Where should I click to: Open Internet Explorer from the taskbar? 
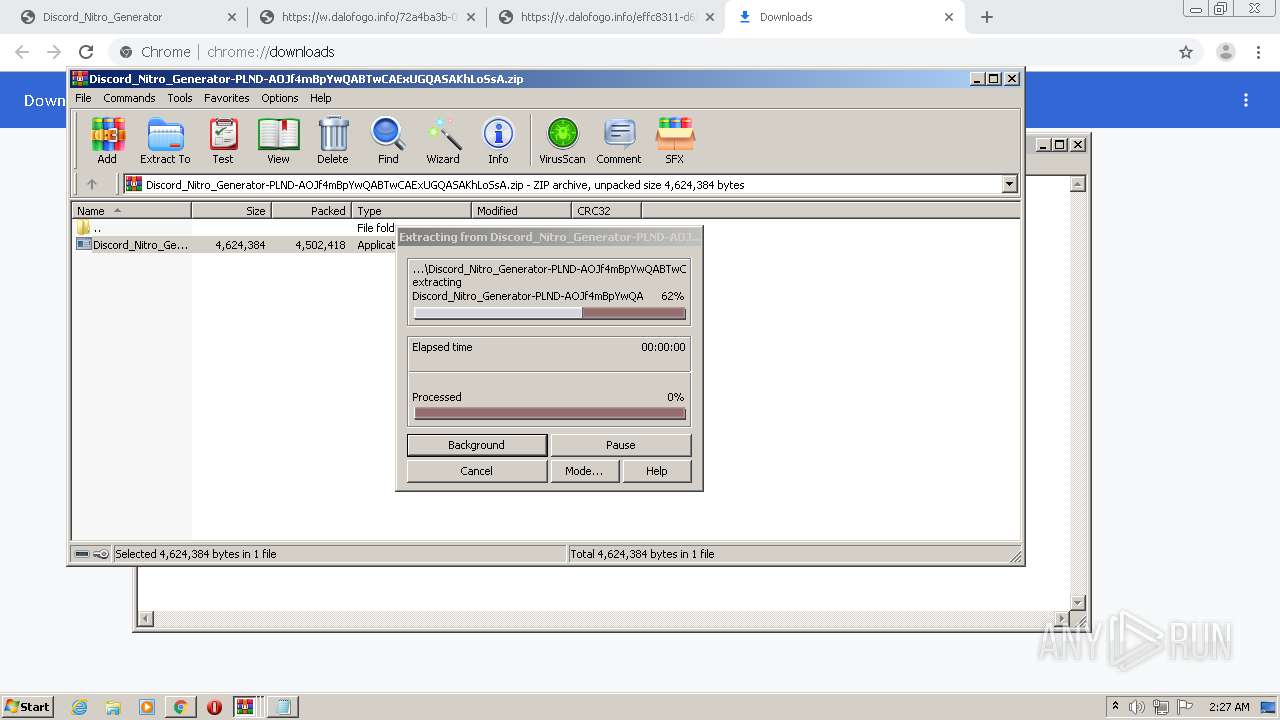coord(80,707)
